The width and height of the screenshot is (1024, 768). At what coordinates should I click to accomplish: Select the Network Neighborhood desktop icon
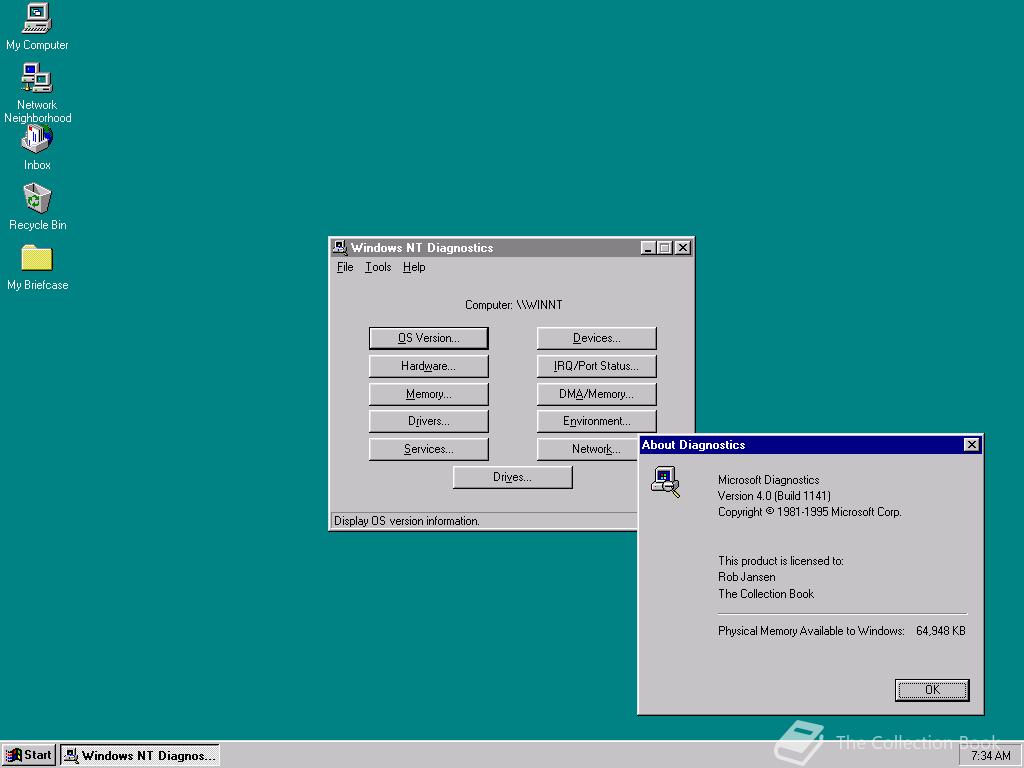(37, 92)
